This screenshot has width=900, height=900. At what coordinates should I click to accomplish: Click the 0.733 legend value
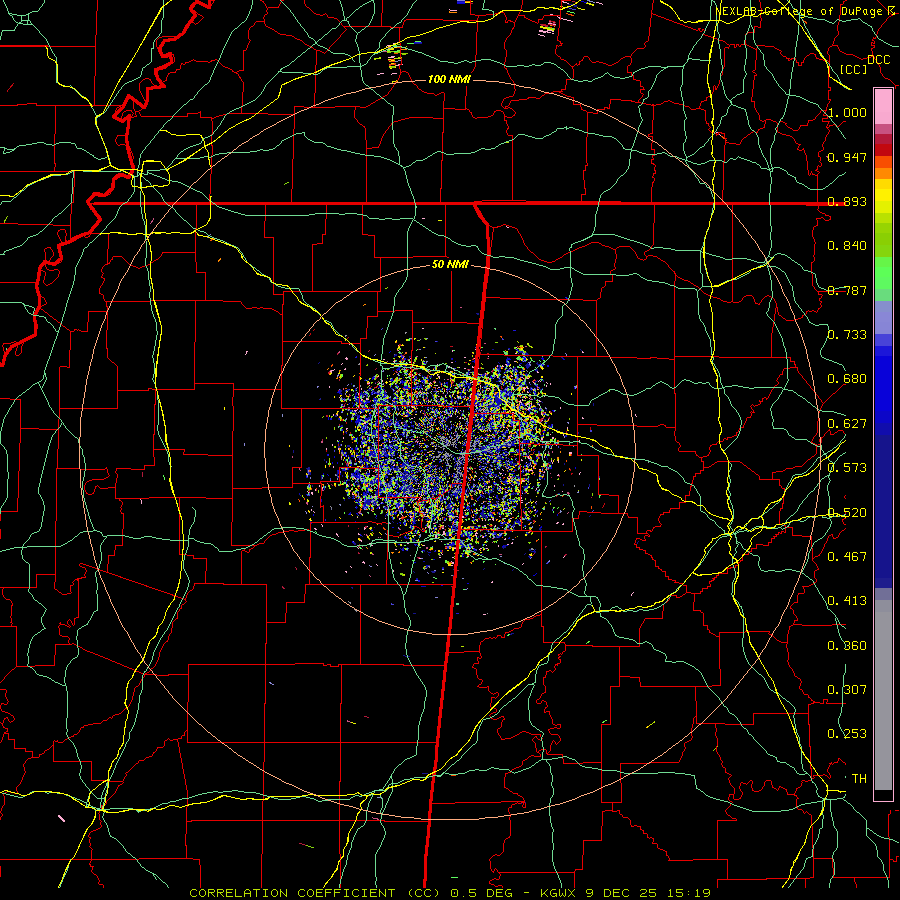847,335
